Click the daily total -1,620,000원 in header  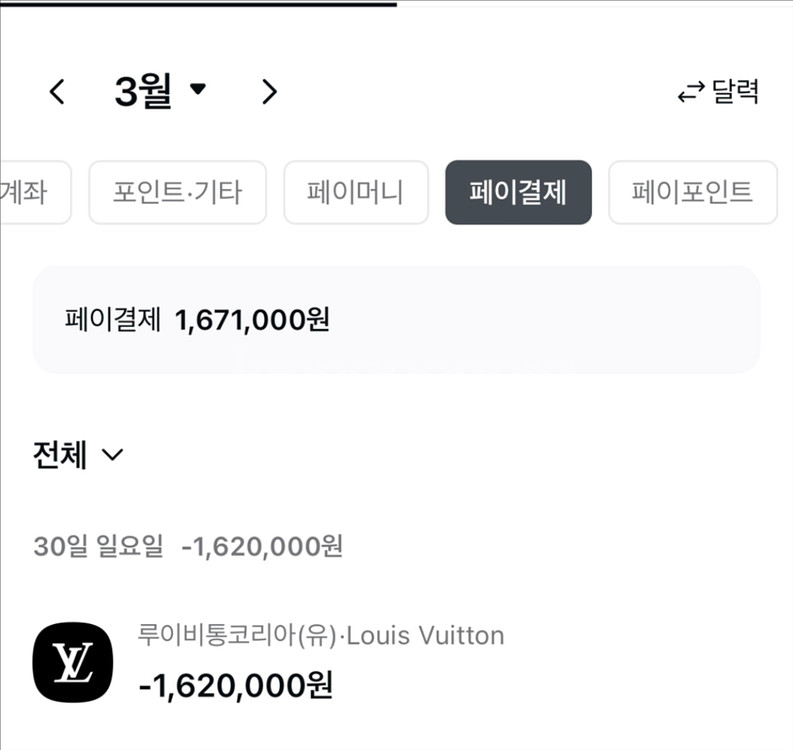(x=262, y=546)
